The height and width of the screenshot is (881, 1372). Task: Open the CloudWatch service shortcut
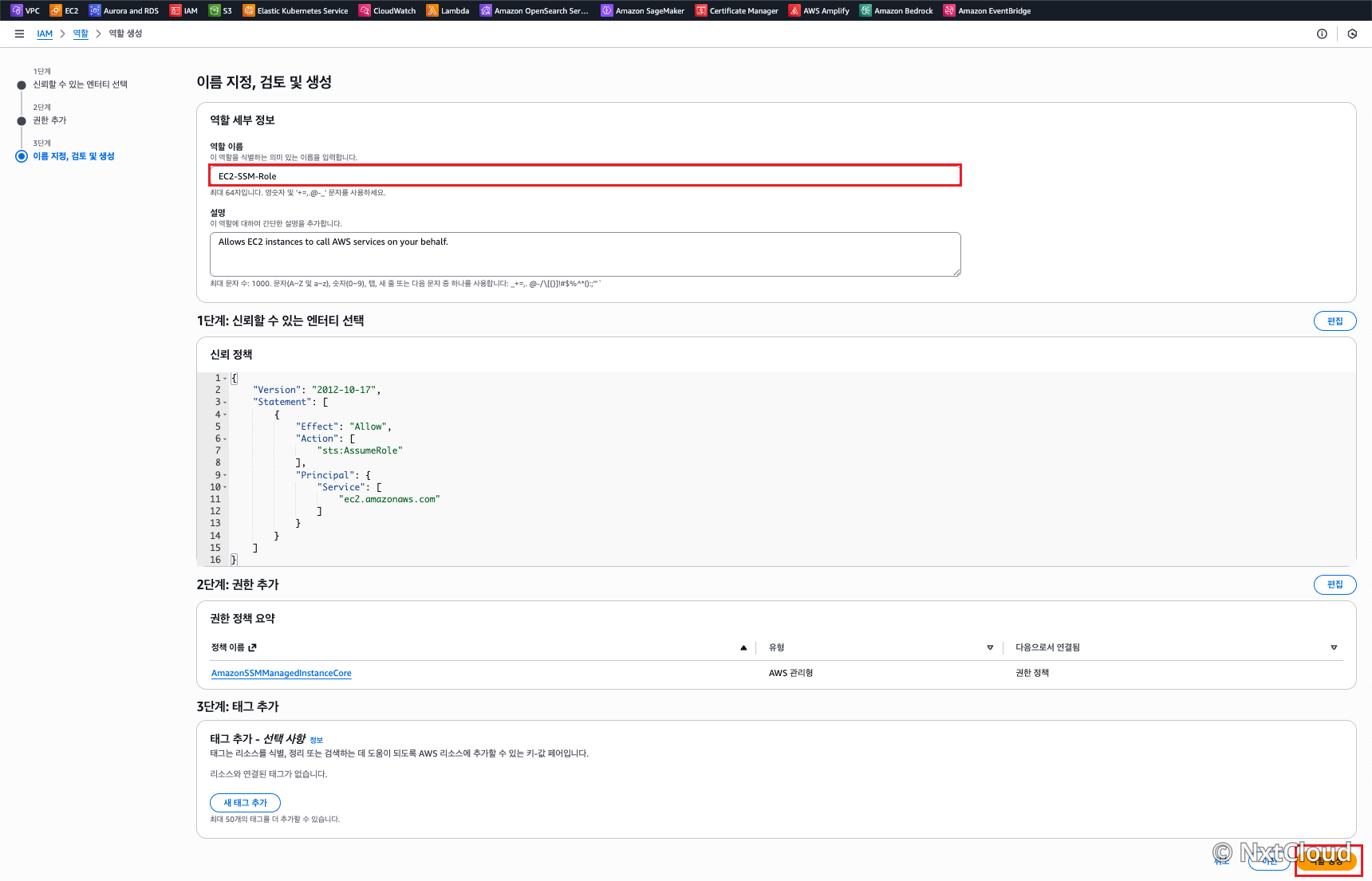tap(388, 10)
